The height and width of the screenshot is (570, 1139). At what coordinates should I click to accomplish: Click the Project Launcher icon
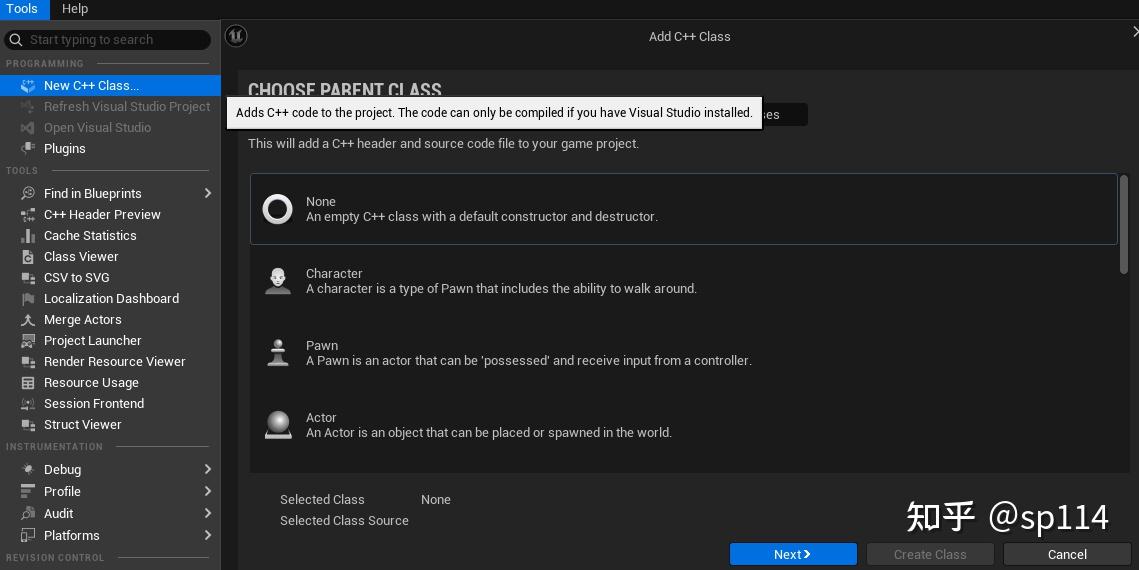tap(27, 340)
